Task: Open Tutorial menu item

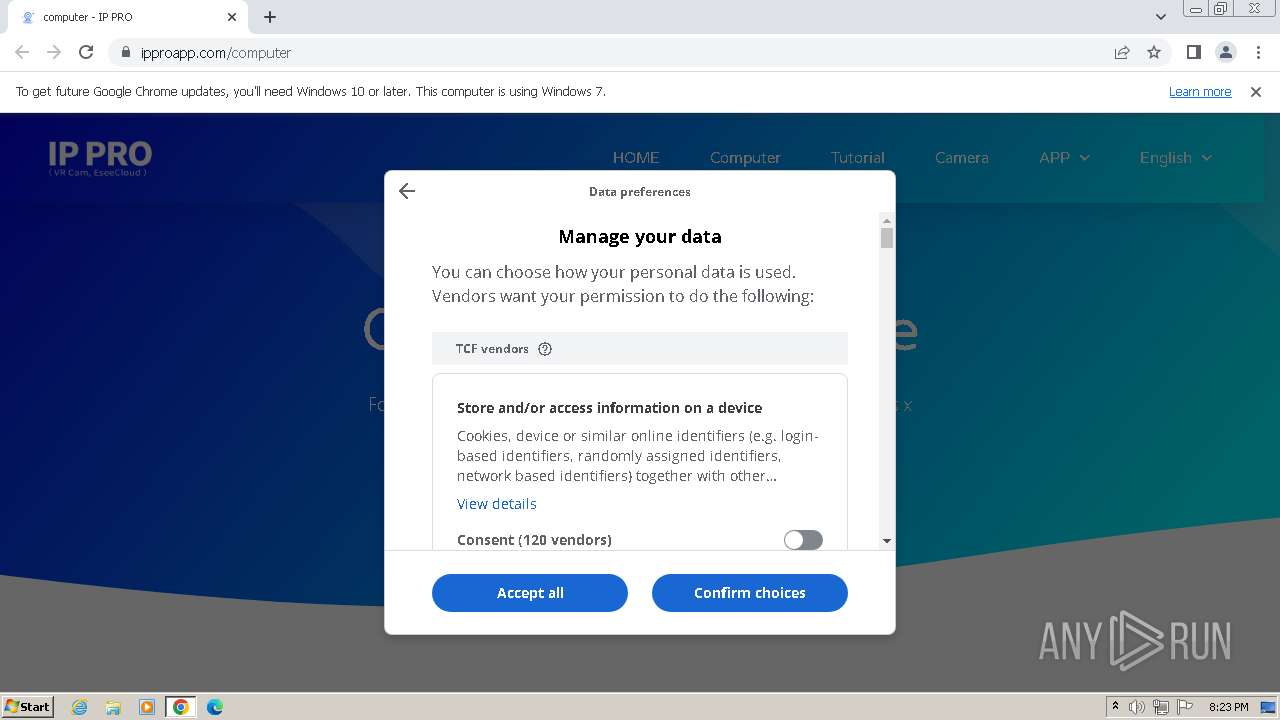Action: coord(858,158)
